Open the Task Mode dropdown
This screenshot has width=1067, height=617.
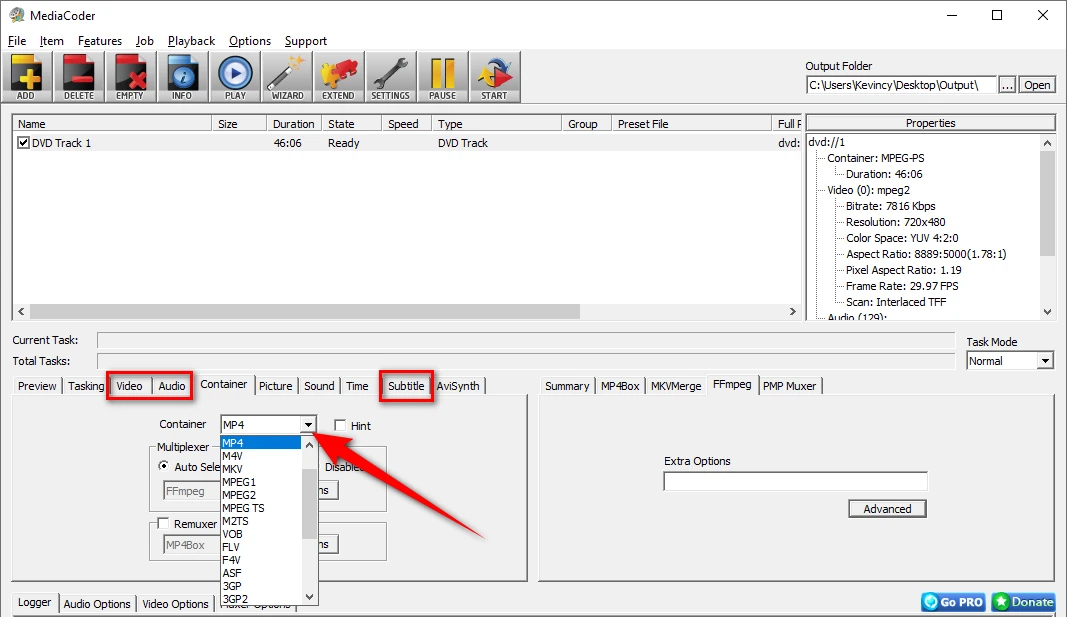1045,361
